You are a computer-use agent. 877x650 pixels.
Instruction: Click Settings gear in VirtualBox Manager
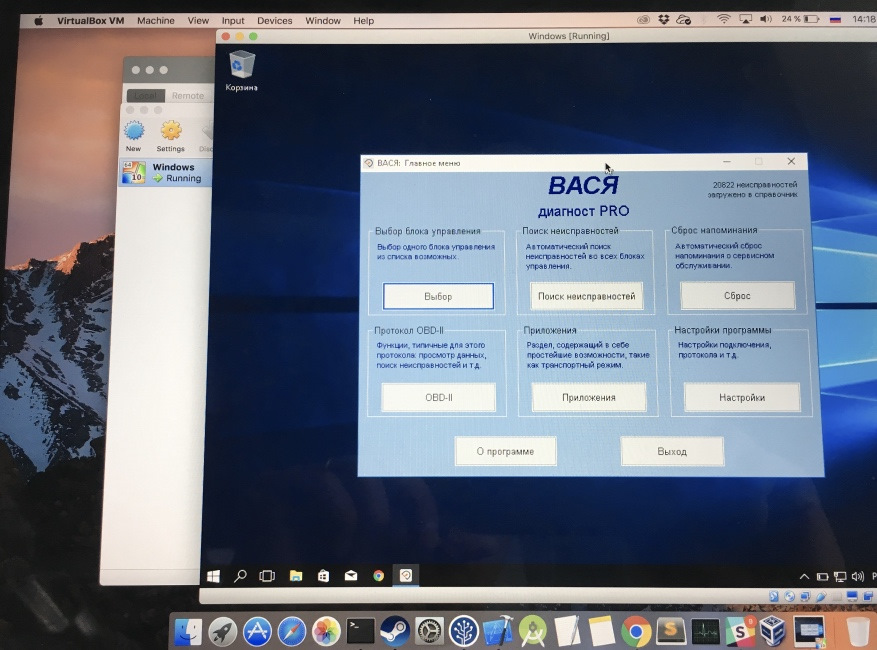click(x=171, y=136)
